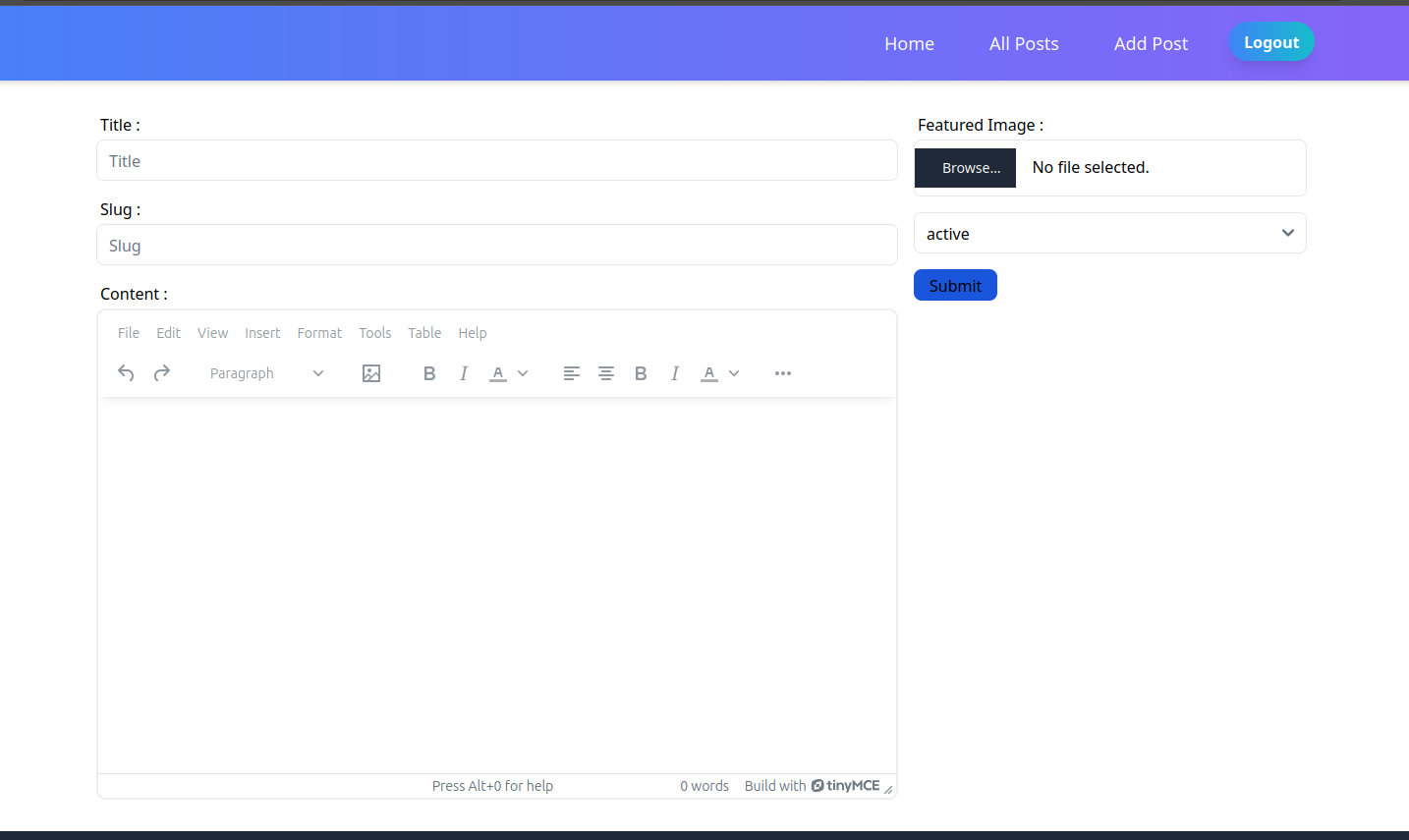Open the Insert menu in editor
This screenshot has height=840, width=1409.
(262, 333)
